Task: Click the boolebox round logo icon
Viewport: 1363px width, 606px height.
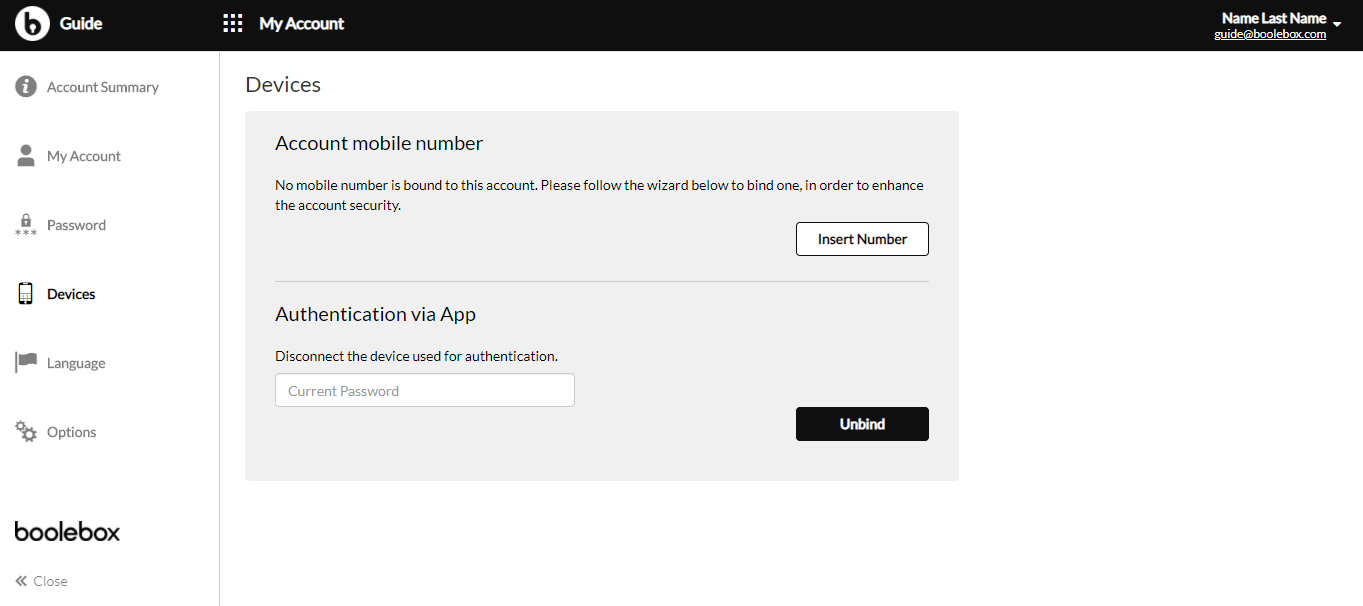Action: point(32,23)
